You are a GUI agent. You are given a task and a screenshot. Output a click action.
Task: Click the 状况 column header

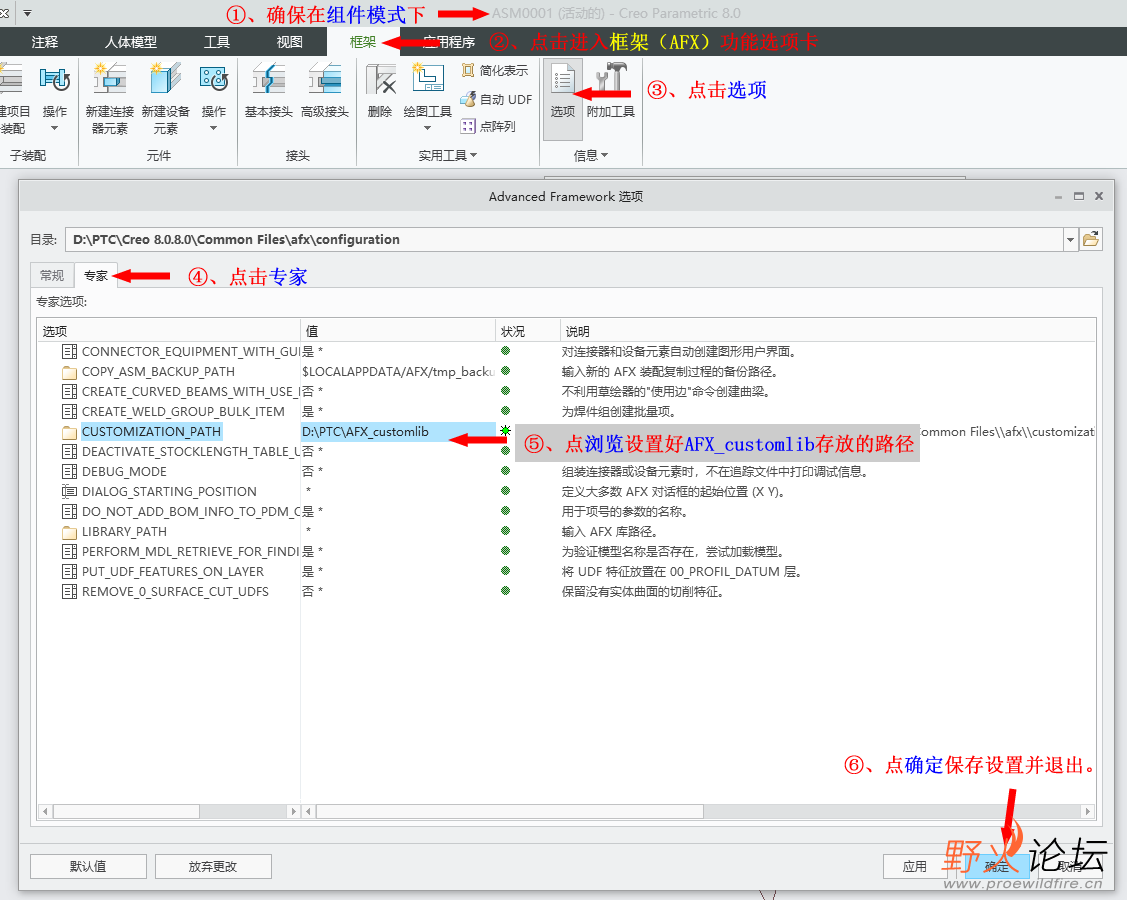pyautogui.click(x=528, y=331)
